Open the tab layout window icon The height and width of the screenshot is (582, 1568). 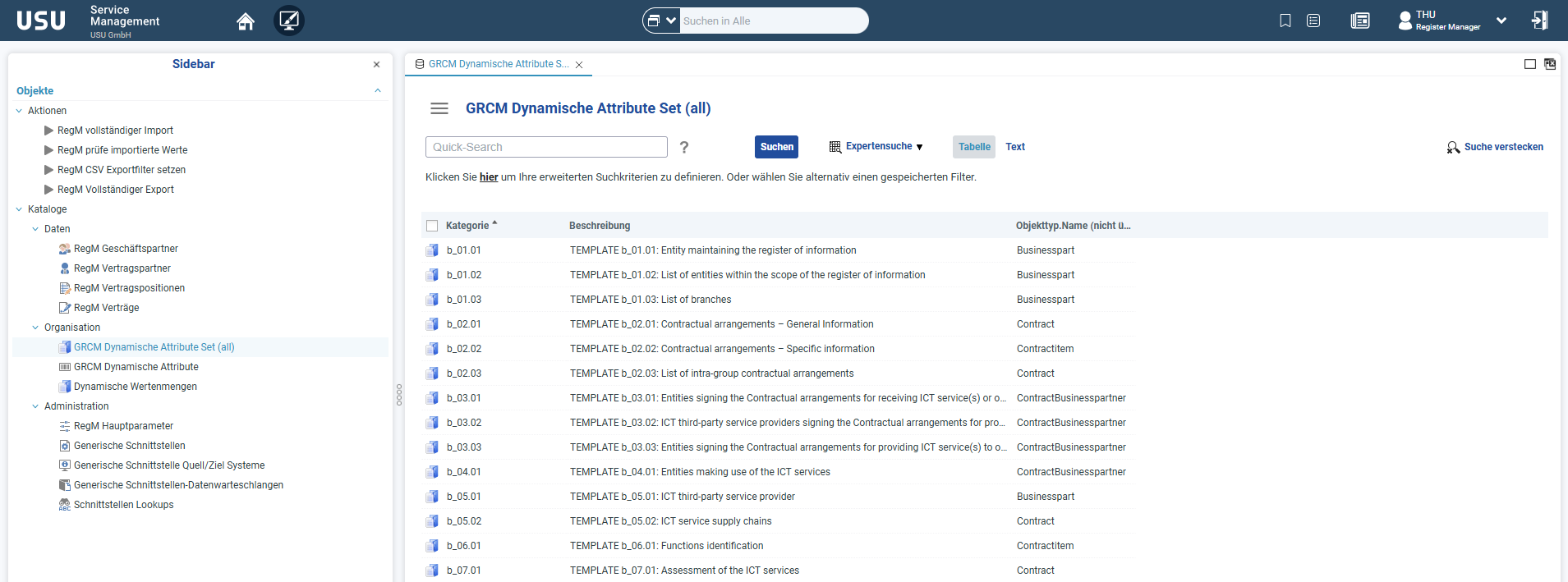point(1550,64)
